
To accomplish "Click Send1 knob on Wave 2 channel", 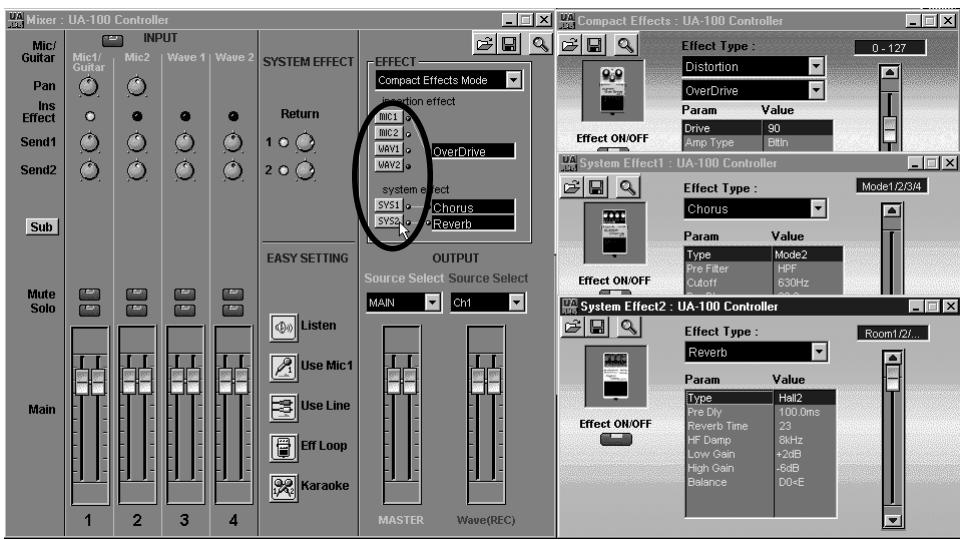I will point(233,143).
